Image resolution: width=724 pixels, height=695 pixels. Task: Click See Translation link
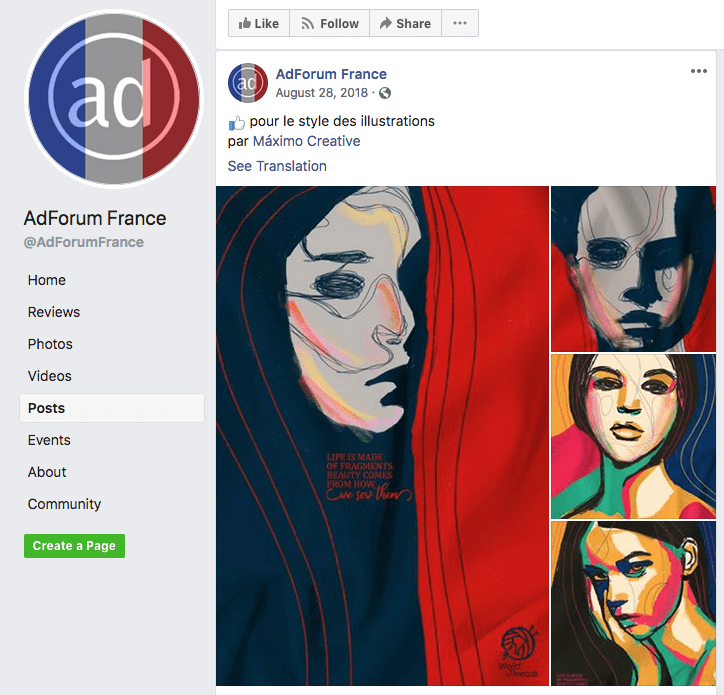(x=277, y=166)
